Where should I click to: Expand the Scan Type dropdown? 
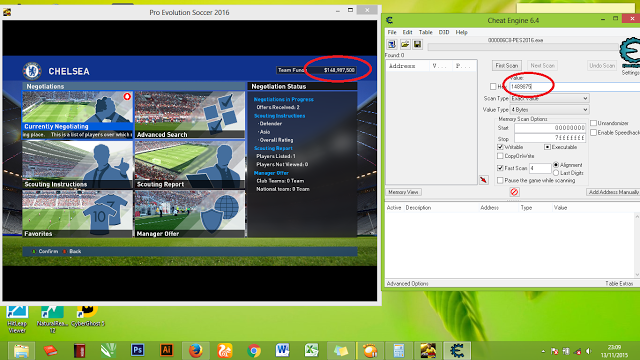(x=549, y=98)
